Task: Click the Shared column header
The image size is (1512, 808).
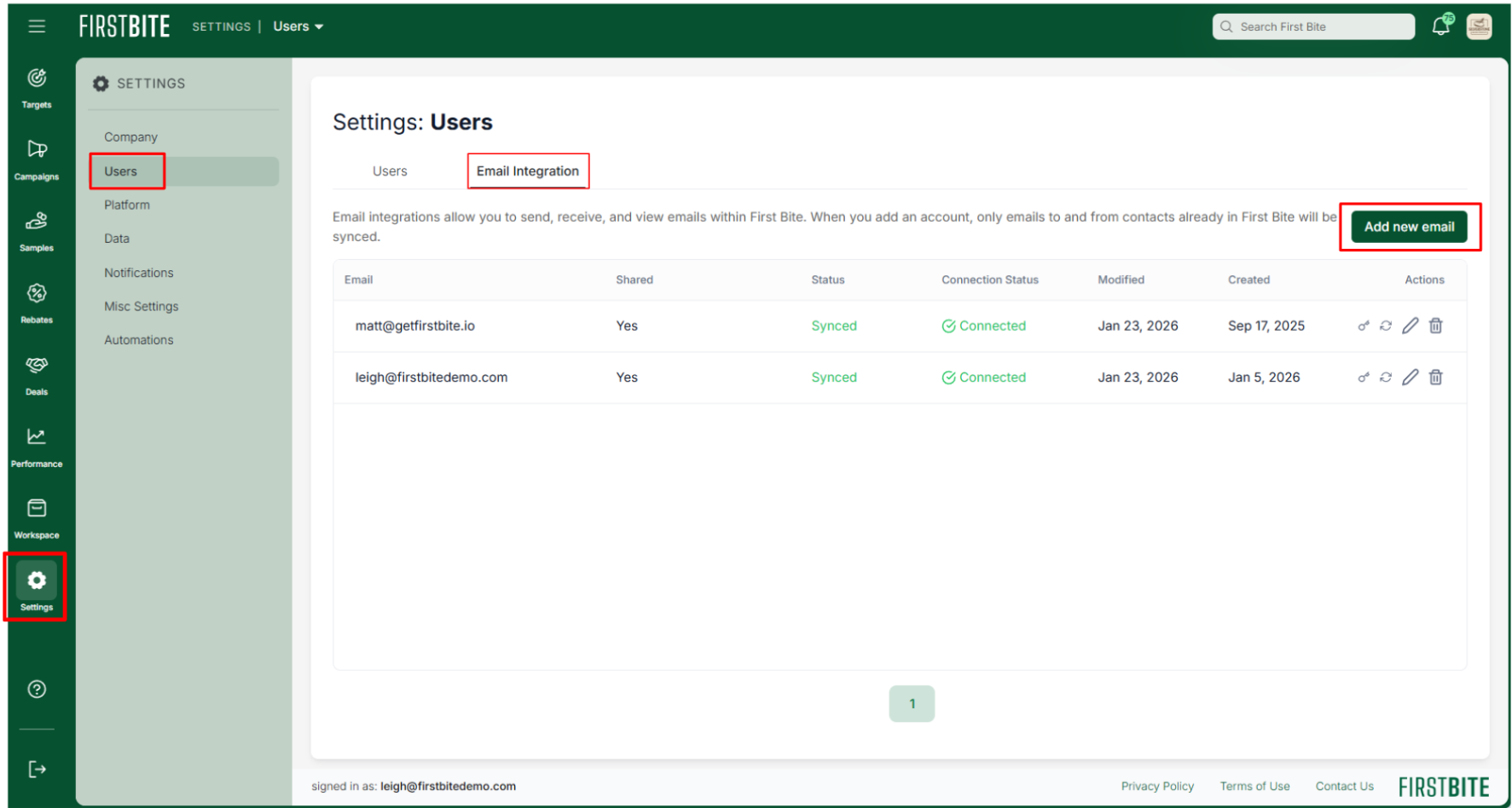Action: coord(634,280)
